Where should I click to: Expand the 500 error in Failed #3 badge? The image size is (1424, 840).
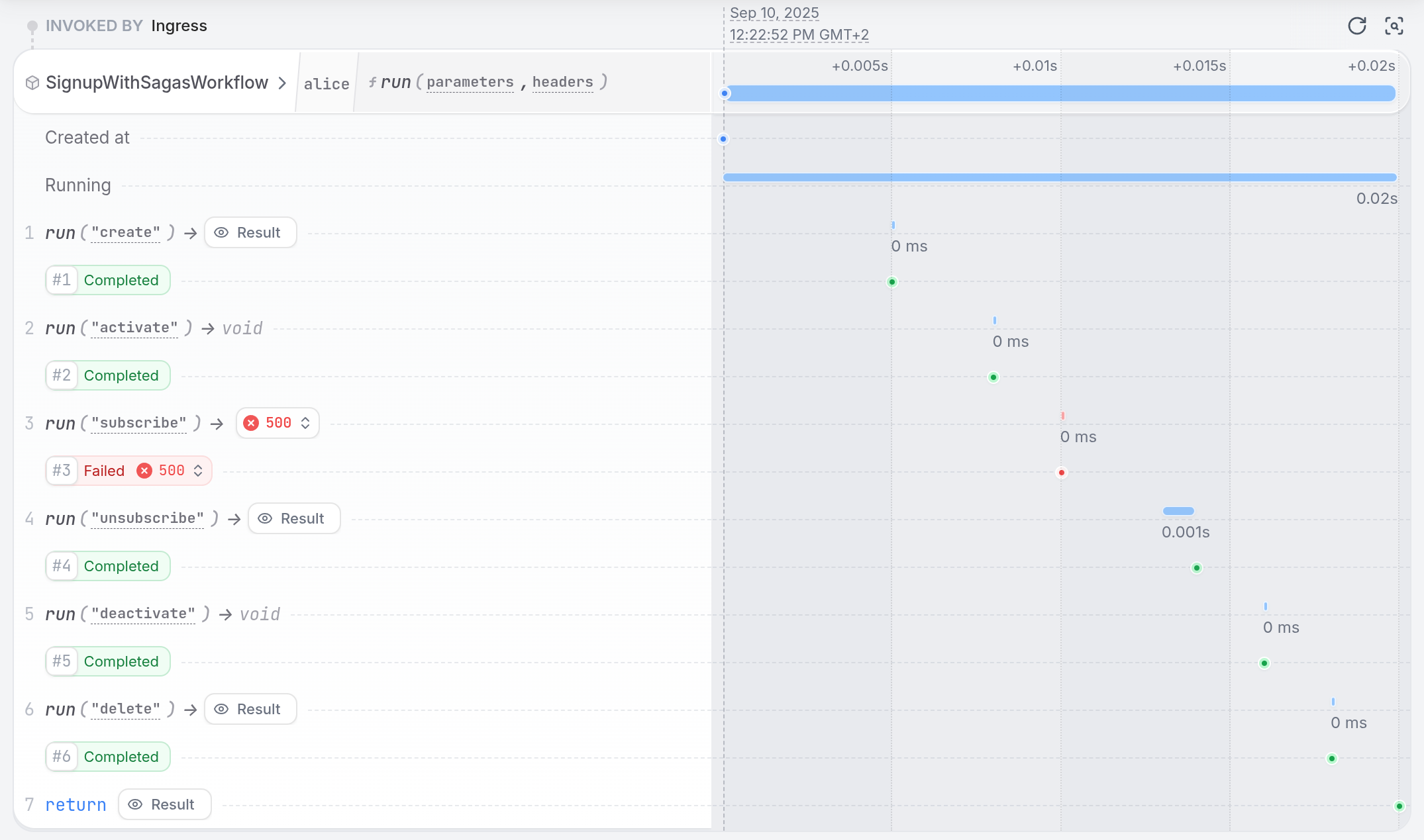tap(198, 471)
